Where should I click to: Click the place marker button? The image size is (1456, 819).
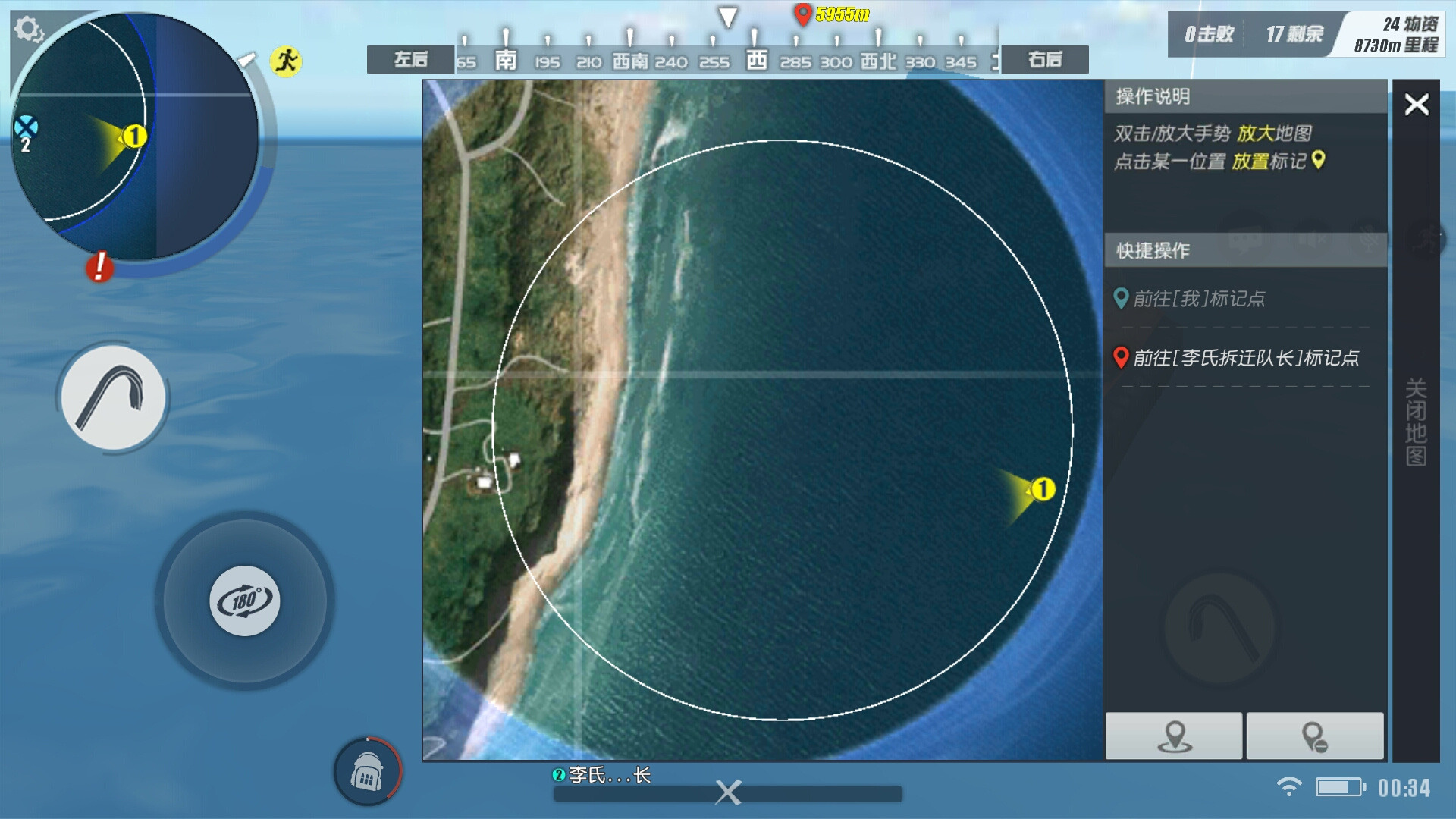coord(1174,736)
